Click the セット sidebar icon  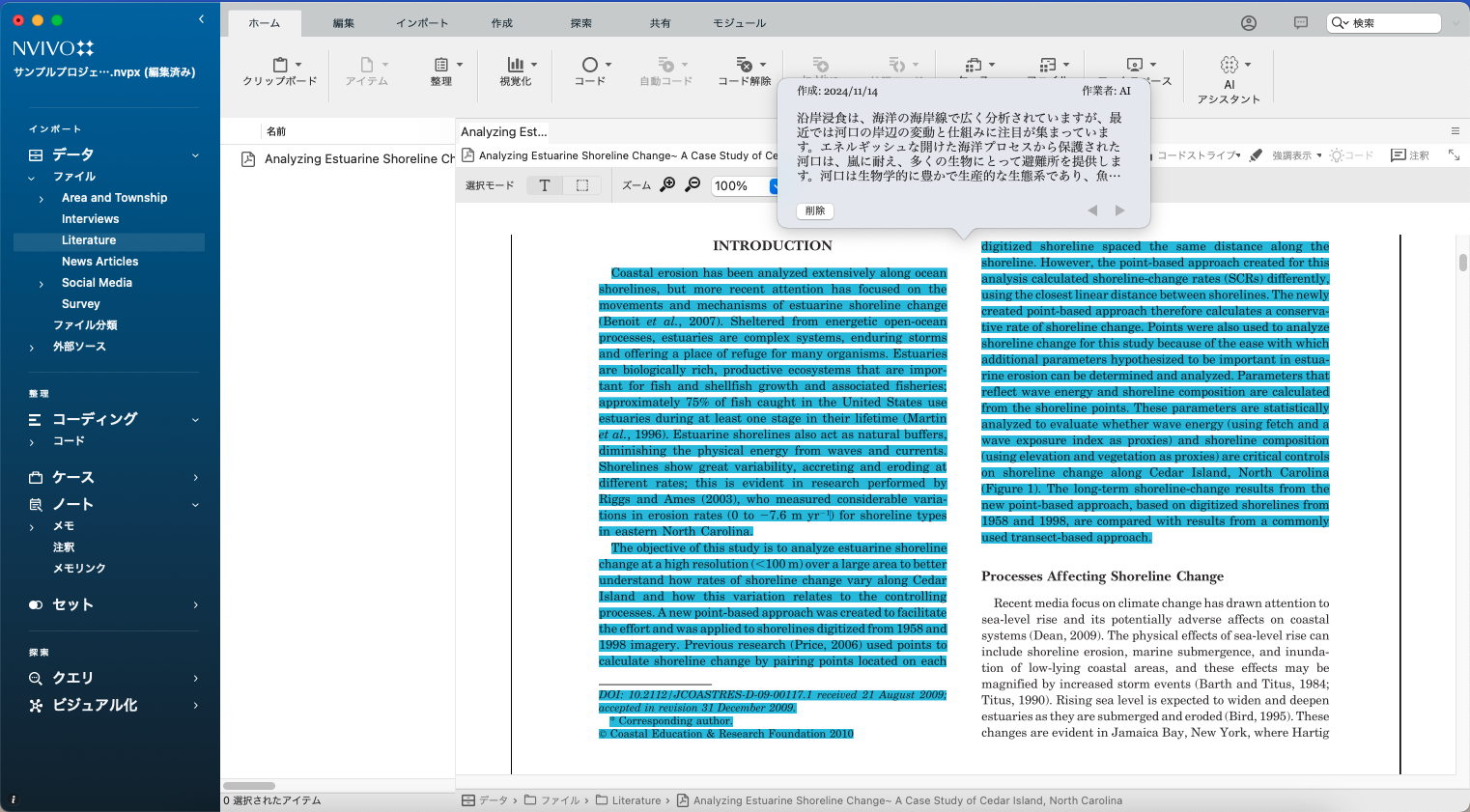point(36,604)
